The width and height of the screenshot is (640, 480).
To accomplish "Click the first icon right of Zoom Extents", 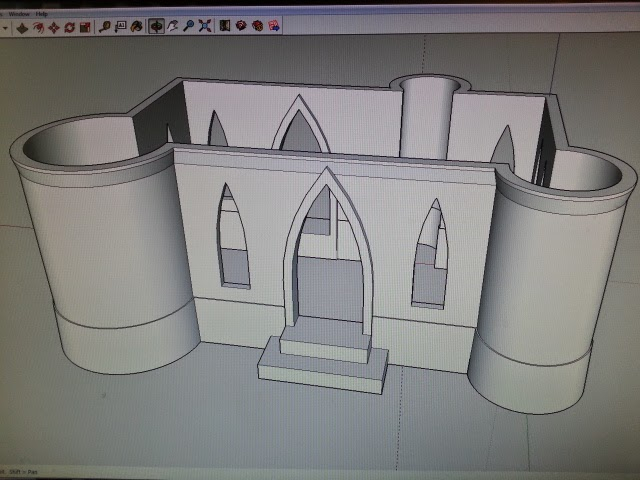I will coord(225,27).
